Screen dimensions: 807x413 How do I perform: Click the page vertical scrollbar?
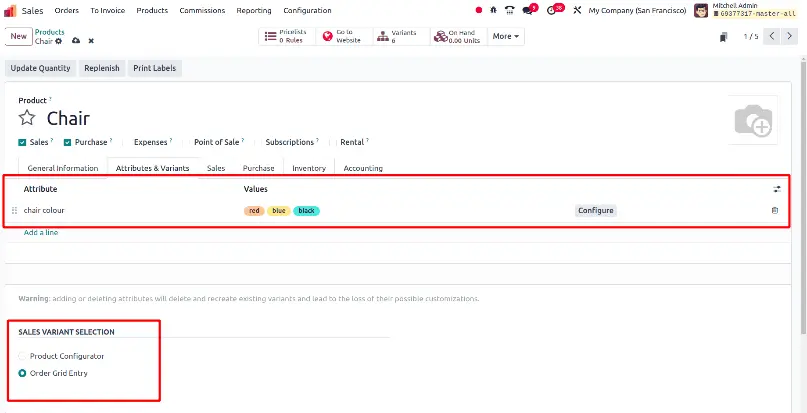coord(803,196)
